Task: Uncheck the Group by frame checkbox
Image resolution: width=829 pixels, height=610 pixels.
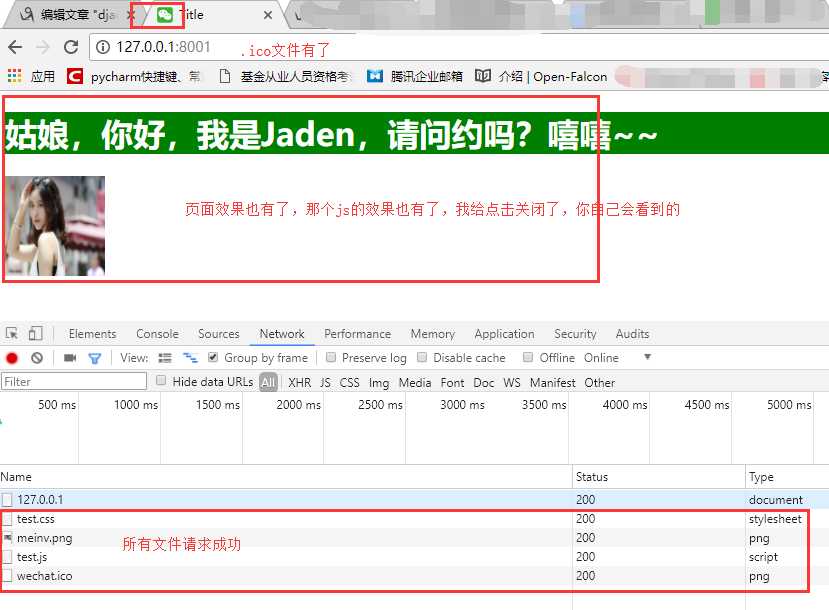Action: point(213,357)
